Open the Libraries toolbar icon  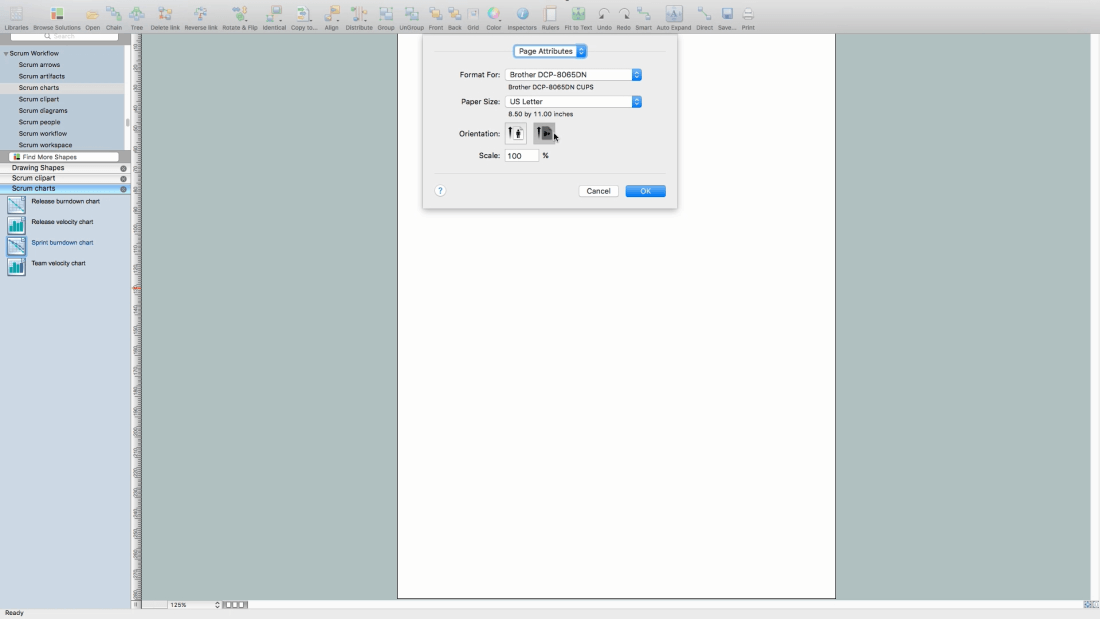pyautogui.click(x=16, y=15)
